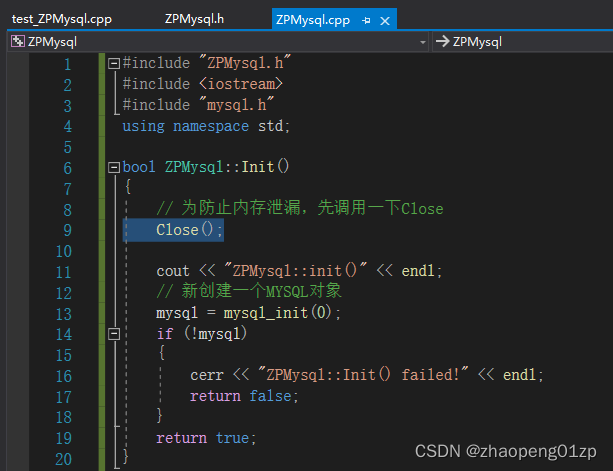The width and height of the screenshot is (613, 471).
Task: Click the #include <iostream> line
Action: [x=203, y=84]
